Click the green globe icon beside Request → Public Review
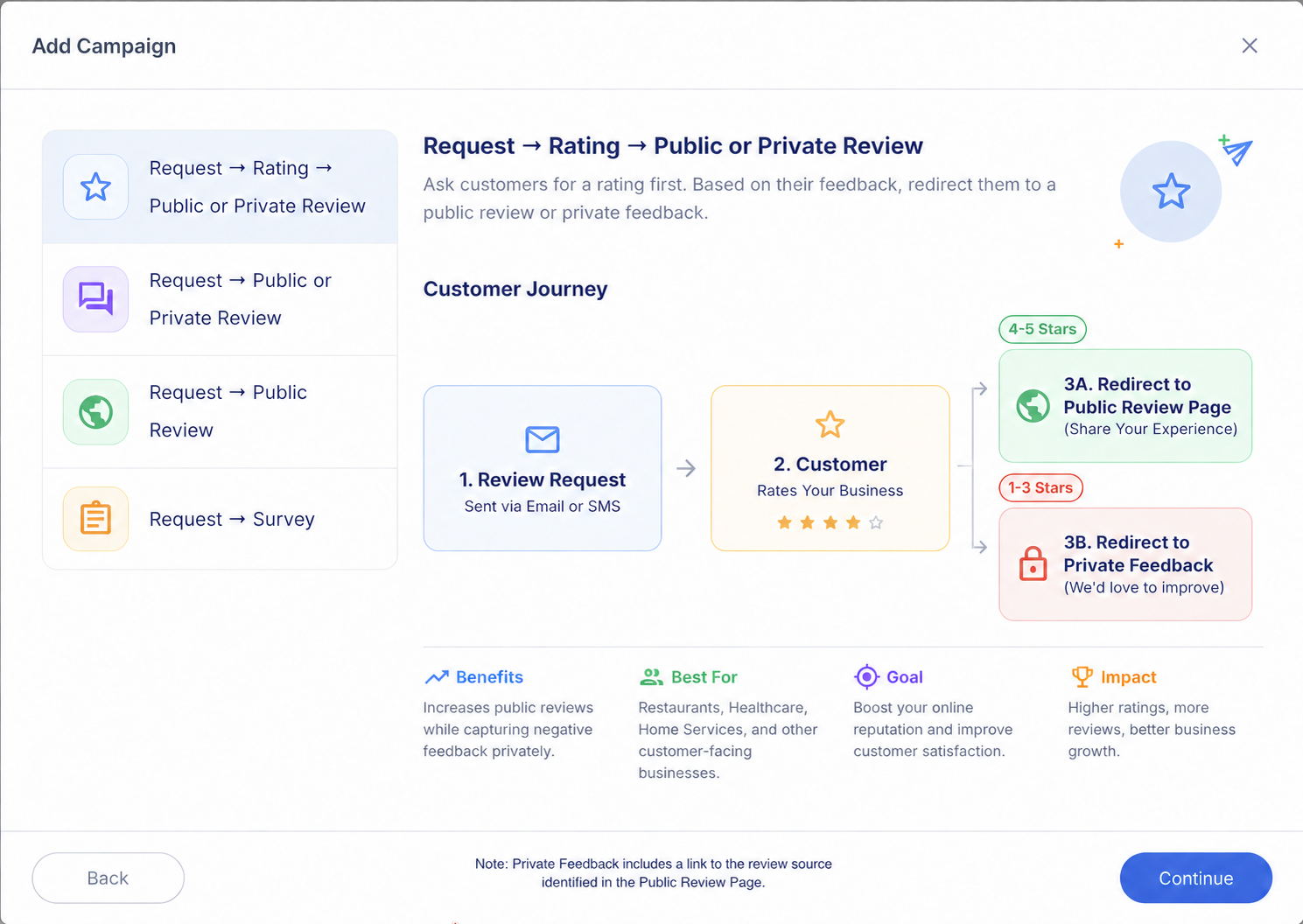The width and height of the screenshot is (1303, 924). (x=95, y=411)
